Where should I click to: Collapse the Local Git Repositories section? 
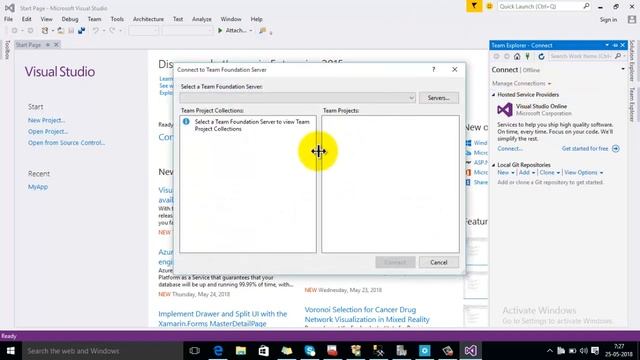click(493, 165)
